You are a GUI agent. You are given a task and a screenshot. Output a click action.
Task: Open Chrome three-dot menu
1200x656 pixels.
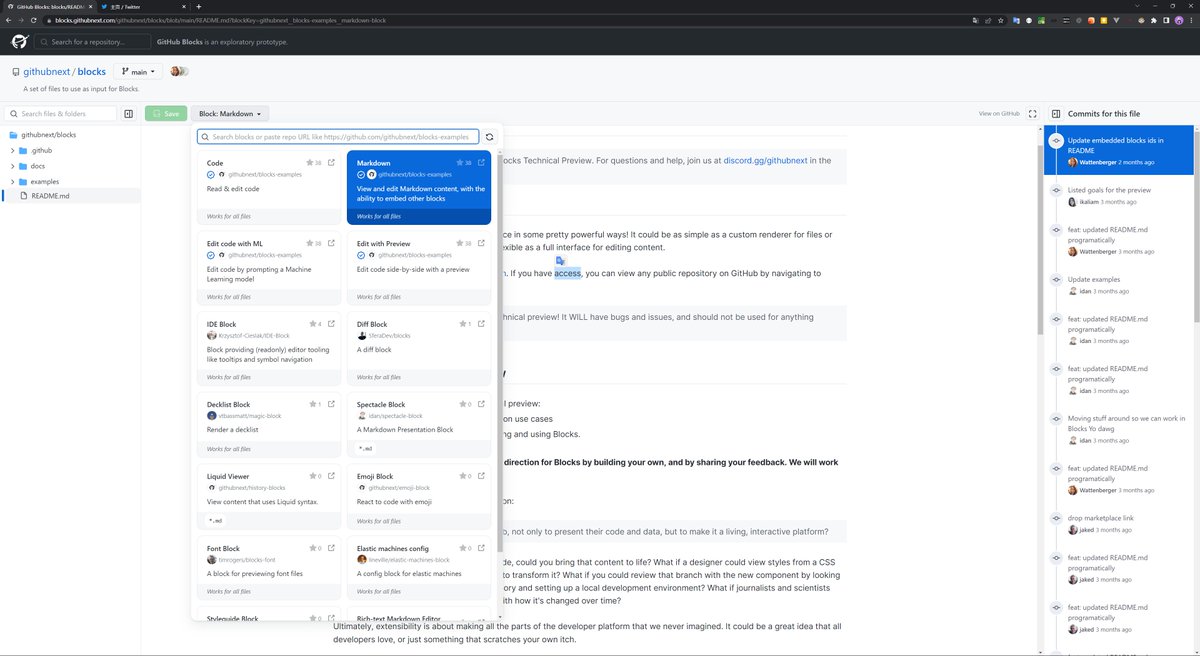click(1191, 20)
